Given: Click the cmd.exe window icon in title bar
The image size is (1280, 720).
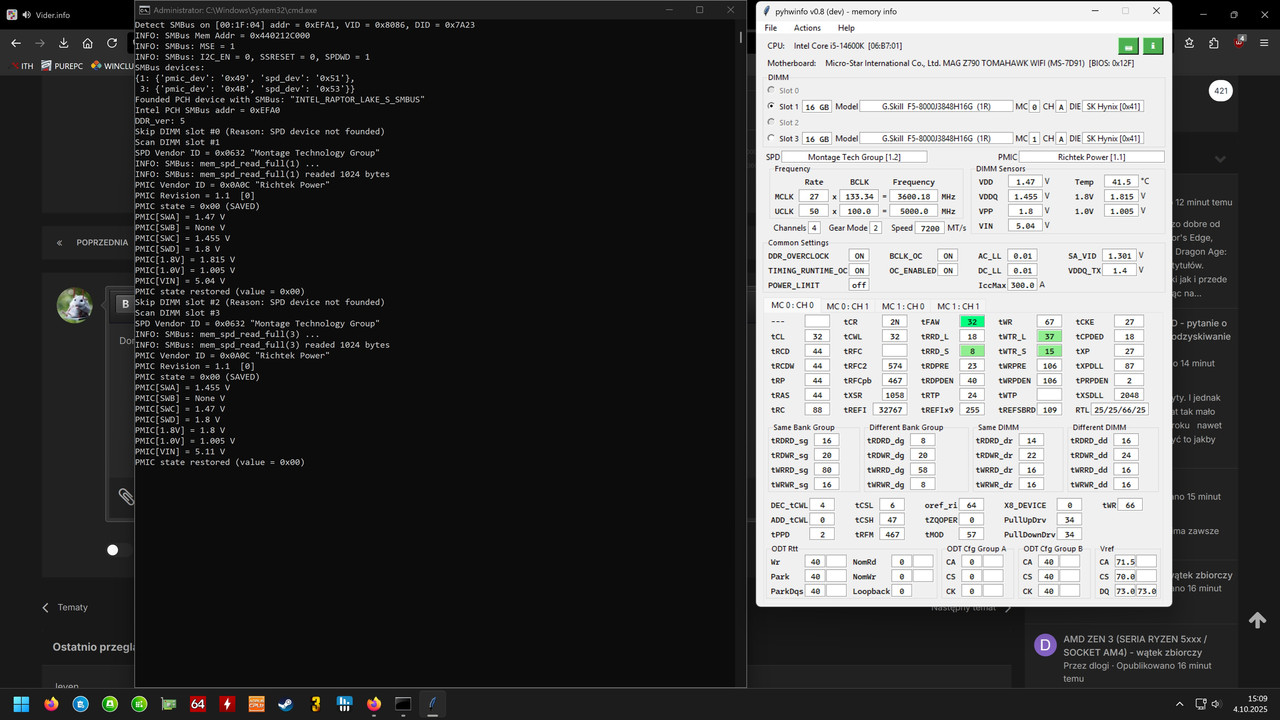Looking at the screenshot, I should pyautogui.click(x=143, y=9).
